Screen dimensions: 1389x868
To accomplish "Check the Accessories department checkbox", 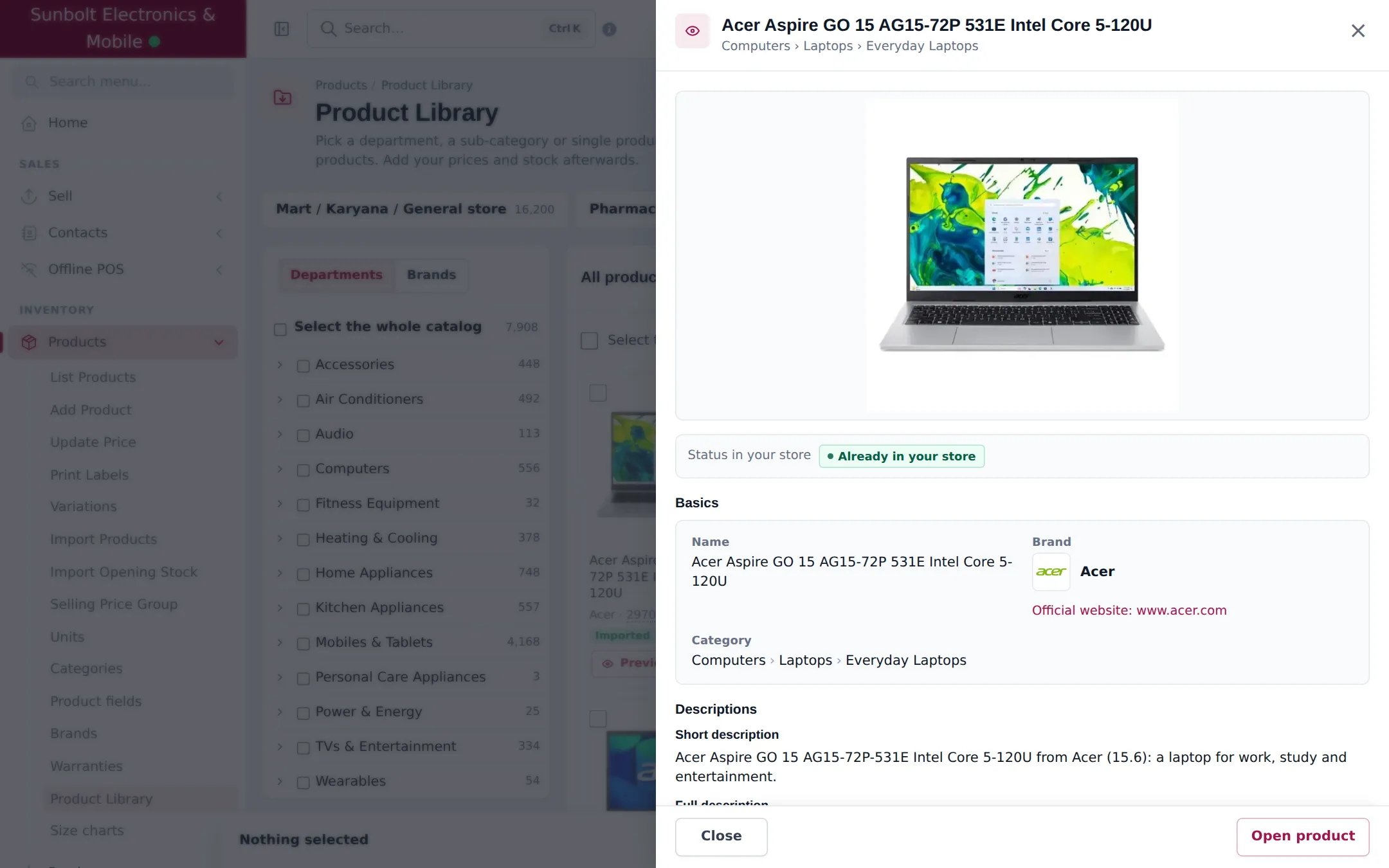I will click(x=303, y=366).
